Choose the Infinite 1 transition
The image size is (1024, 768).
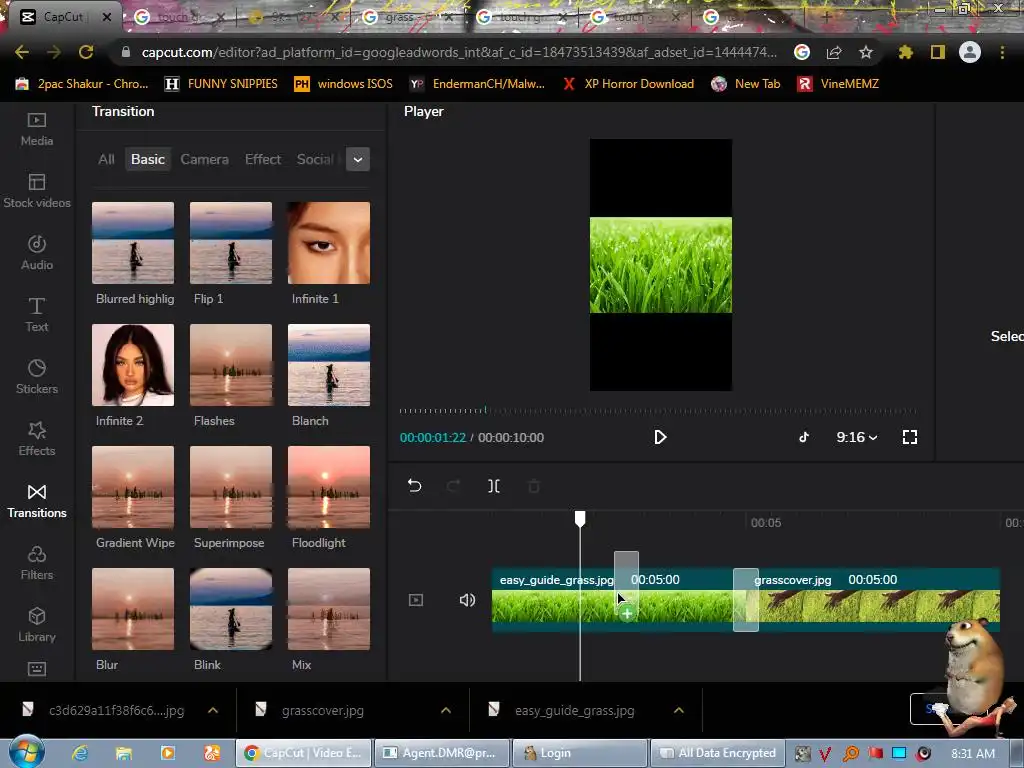point(329,243)
